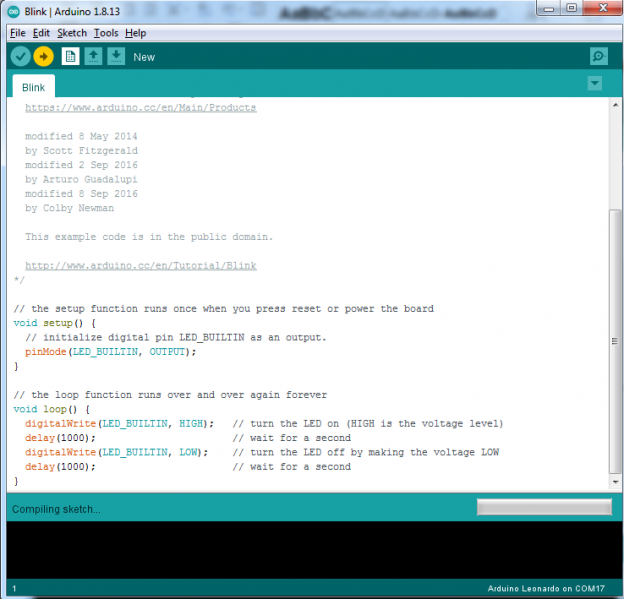Click the 'modified 8 May 2014' comment line
This screenshot has width=624, height=599.
(x=81, y=137)
